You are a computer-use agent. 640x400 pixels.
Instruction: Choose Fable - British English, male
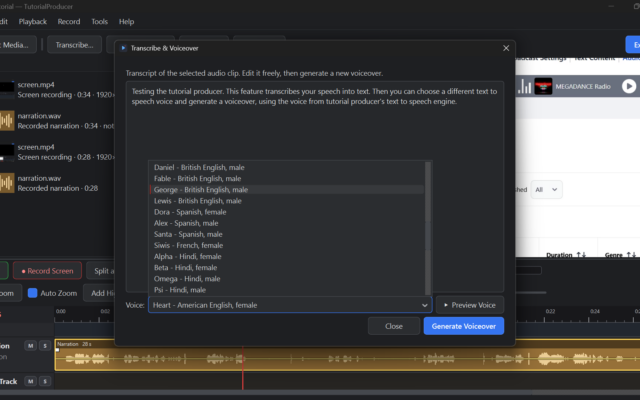[287, 178]
